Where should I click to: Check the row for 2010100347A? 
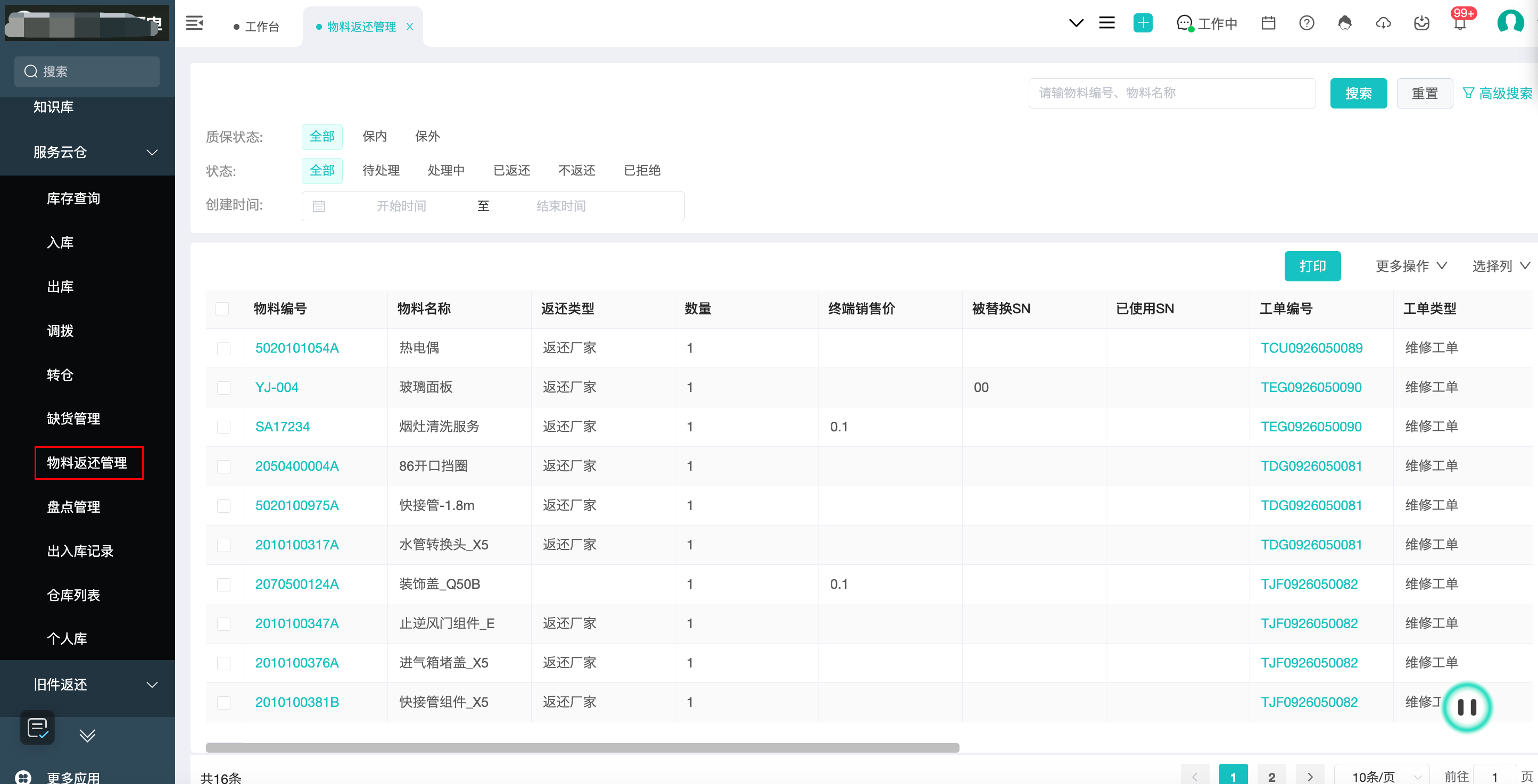pos(224,624)
